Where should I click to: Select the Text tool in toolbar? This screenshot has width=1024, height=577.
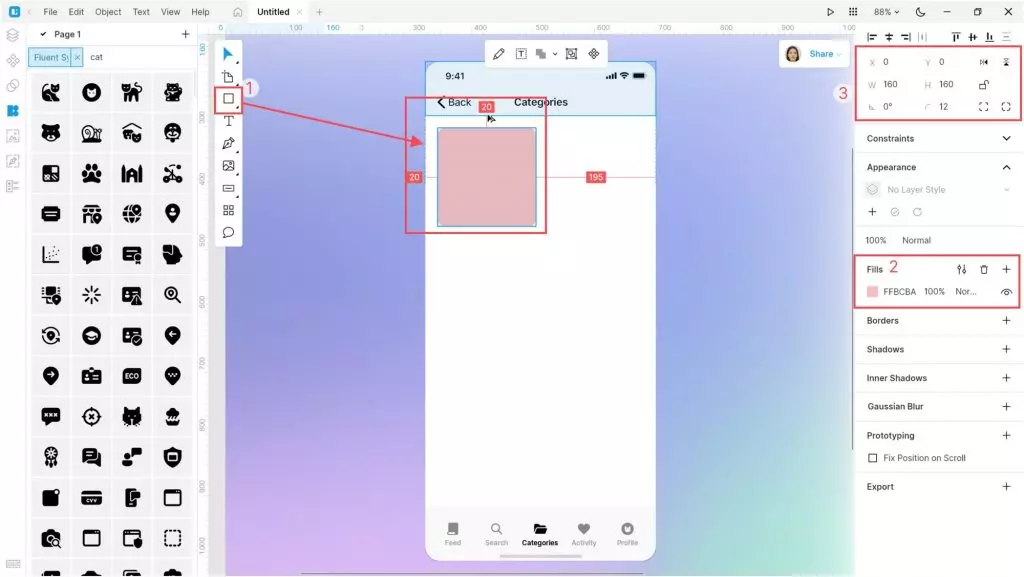[x=228, y=121]
